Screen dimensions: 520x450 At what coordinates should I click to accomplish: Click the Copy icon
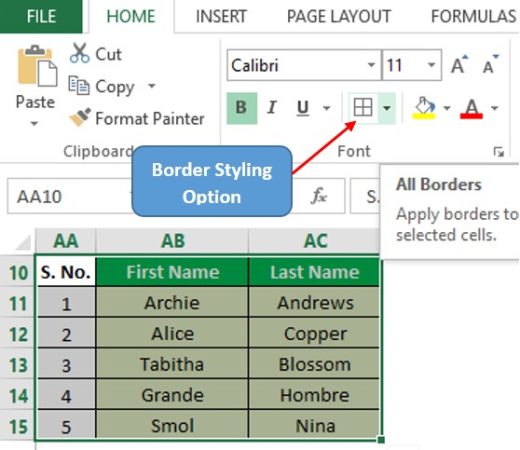(x=79, y=85)
